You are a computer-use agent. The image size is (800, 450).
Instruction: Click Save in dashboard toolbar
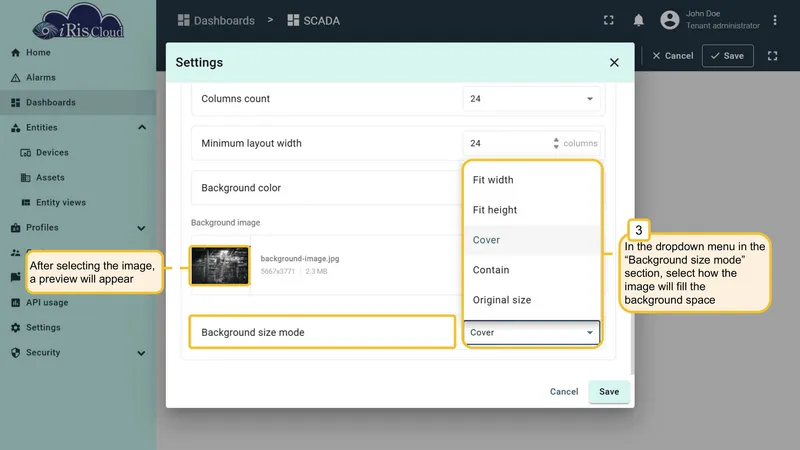click(x=728, y=56)
